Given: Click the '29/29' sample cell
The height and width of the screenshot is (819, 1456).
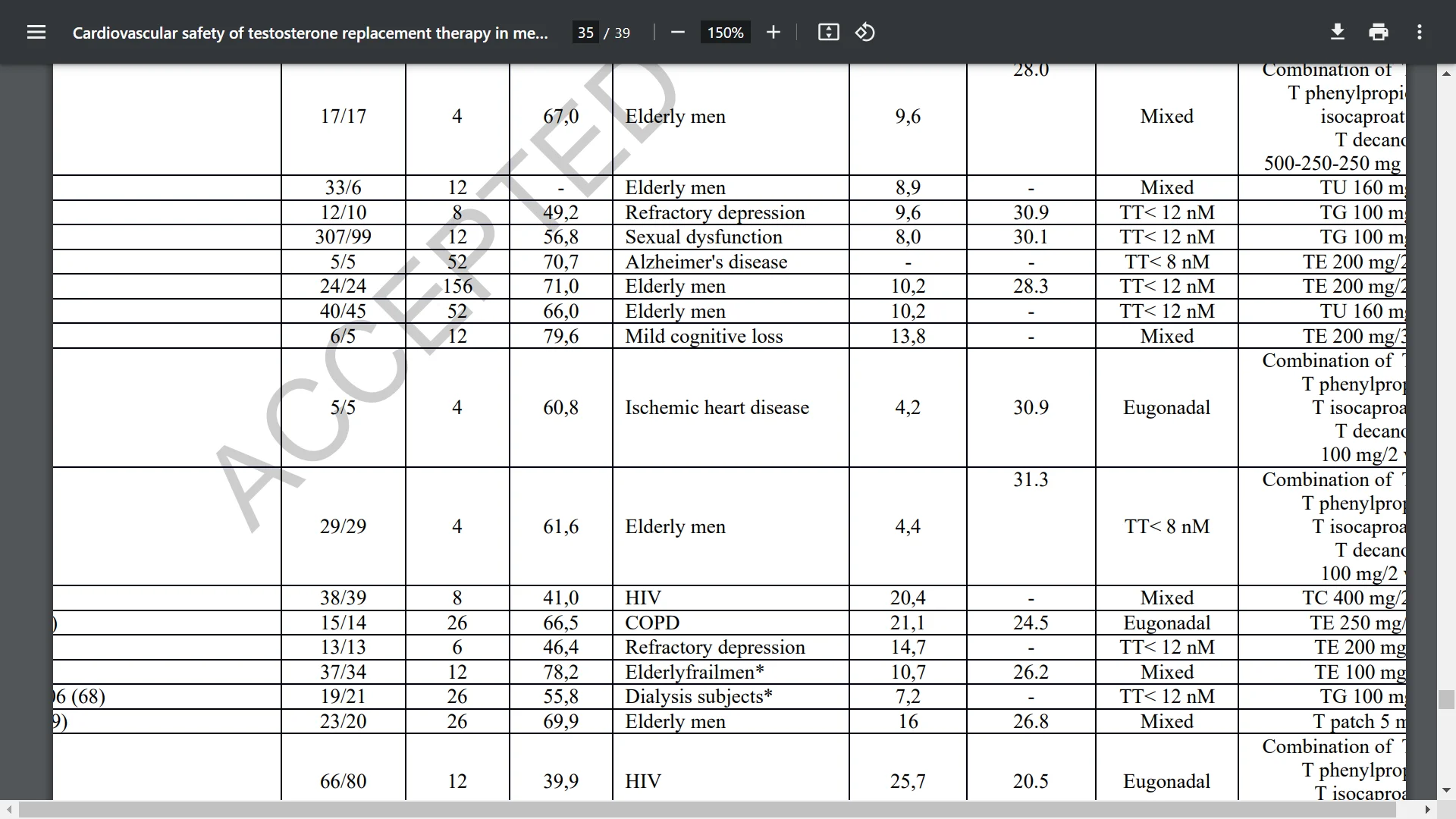Looking at the screenshot, I should (343, 526).
